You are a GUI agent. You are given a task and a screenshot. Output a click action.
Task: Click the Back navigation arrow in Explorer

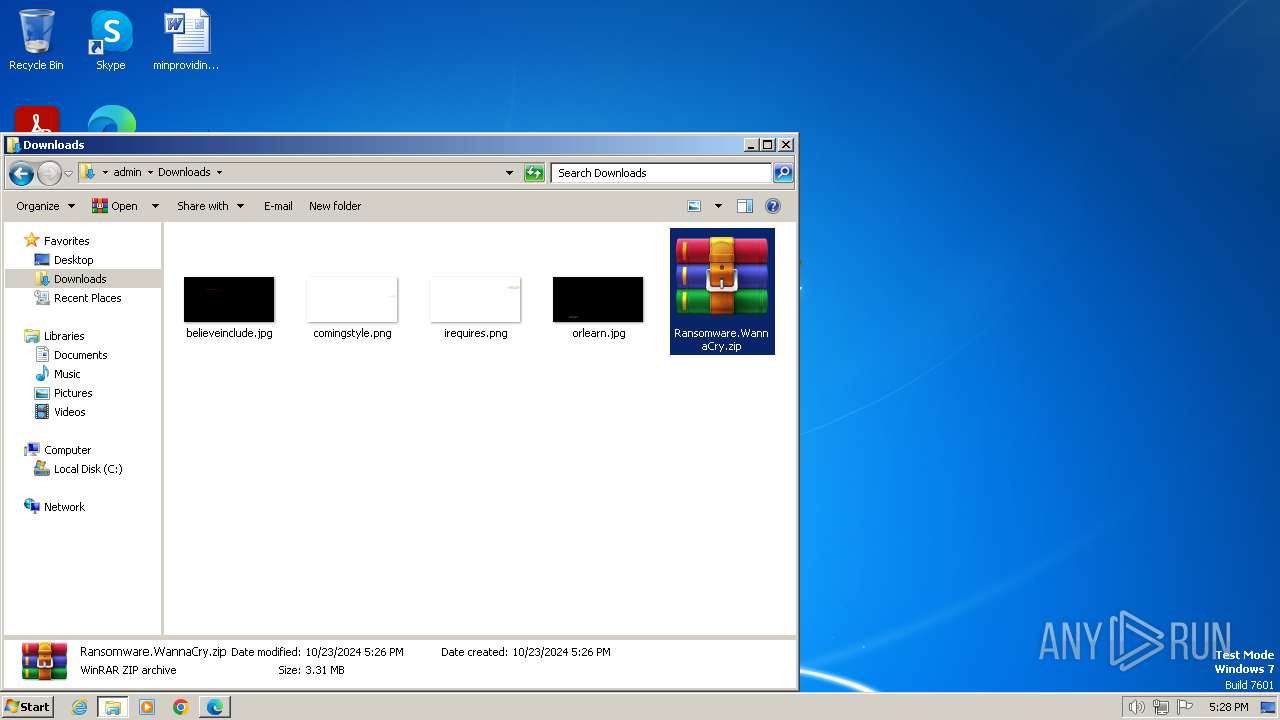coord(21,173)
